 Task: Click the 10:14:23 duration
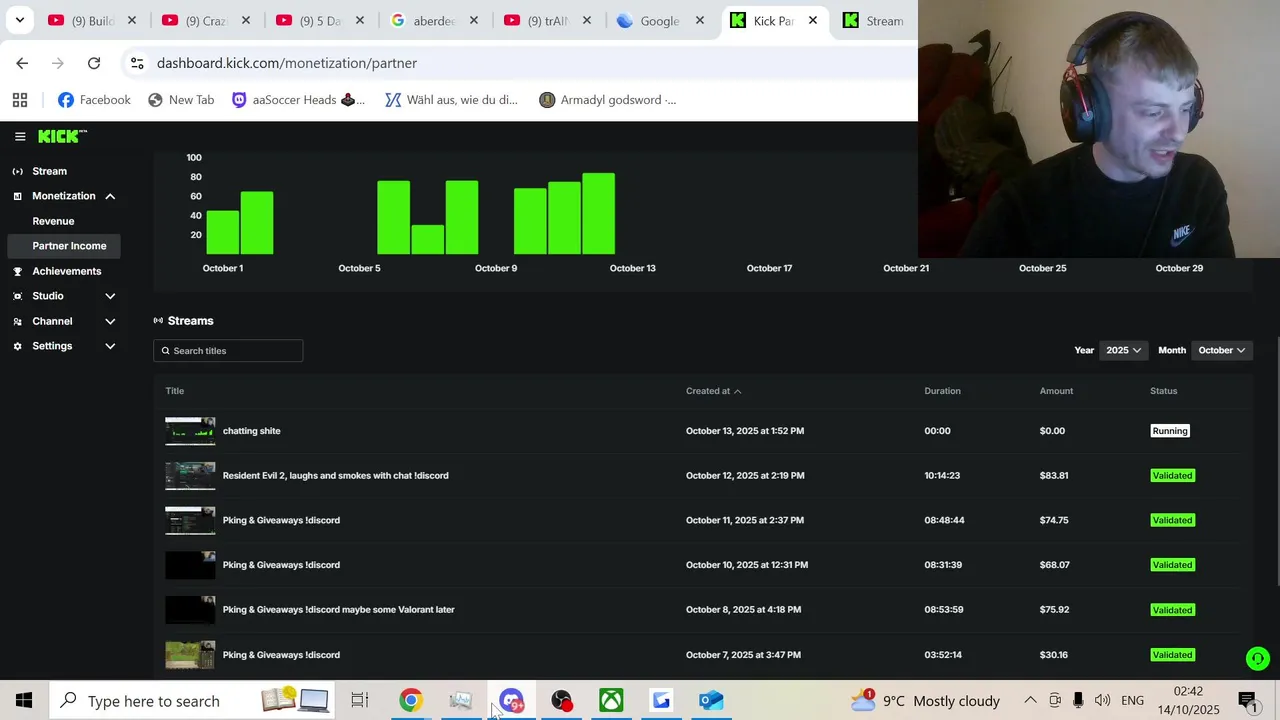click(x=942, y=476)
